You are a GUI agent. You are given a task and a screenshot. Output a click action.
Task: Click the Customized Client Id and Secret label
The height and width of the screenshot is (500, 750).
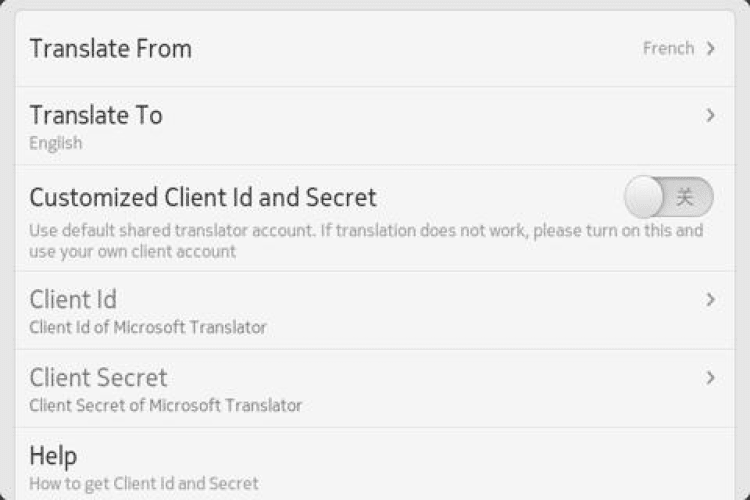(x=203, y=196)
